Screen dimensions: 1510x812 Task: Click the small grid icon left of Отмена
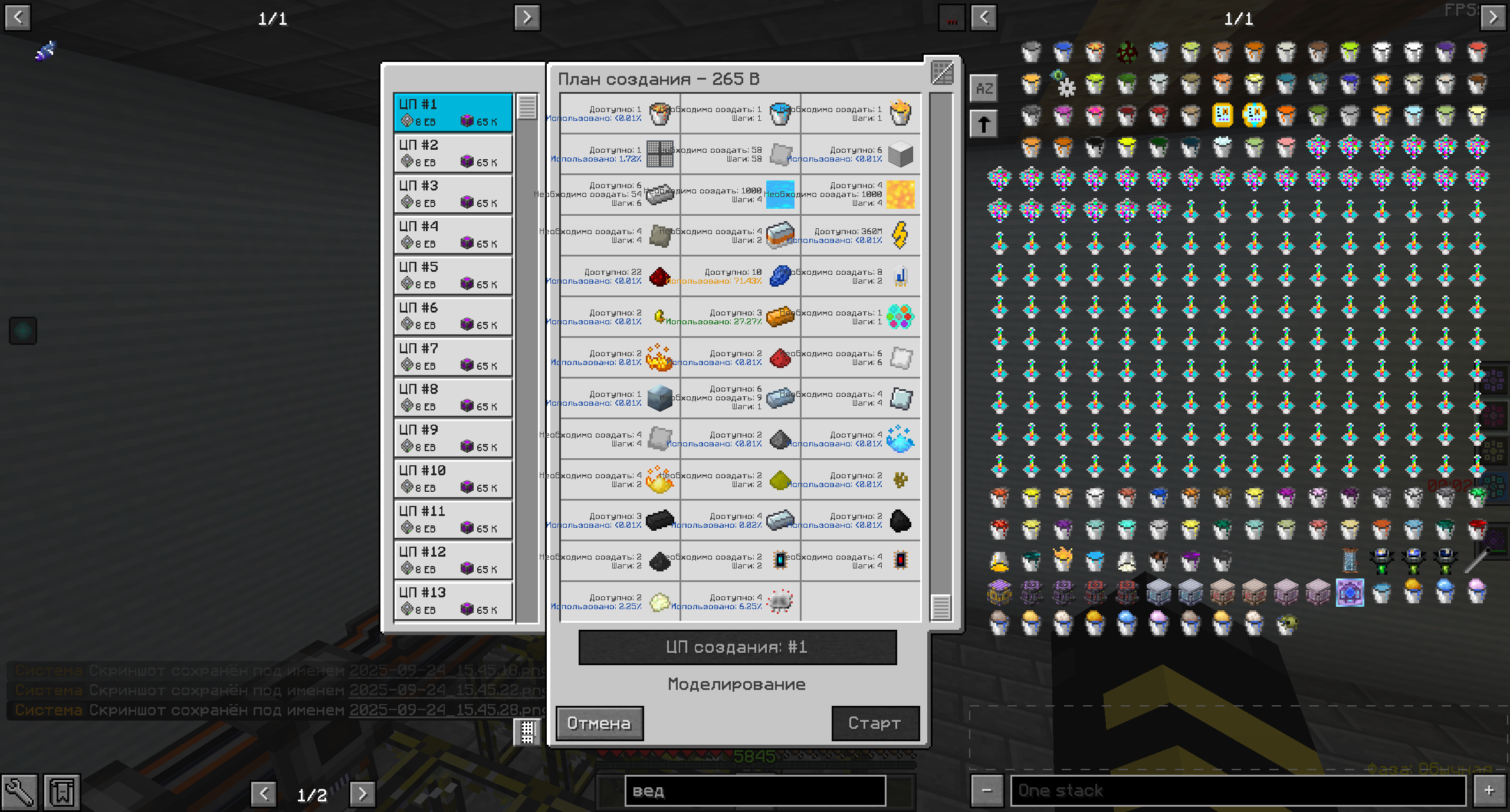click(x=527, y=731)
